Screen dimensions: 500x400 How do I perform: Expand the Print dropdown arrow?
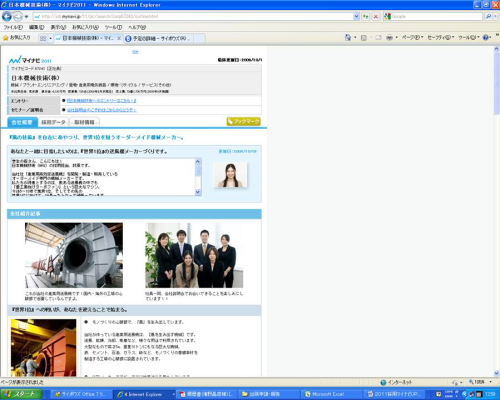click(x=396, y=38)
